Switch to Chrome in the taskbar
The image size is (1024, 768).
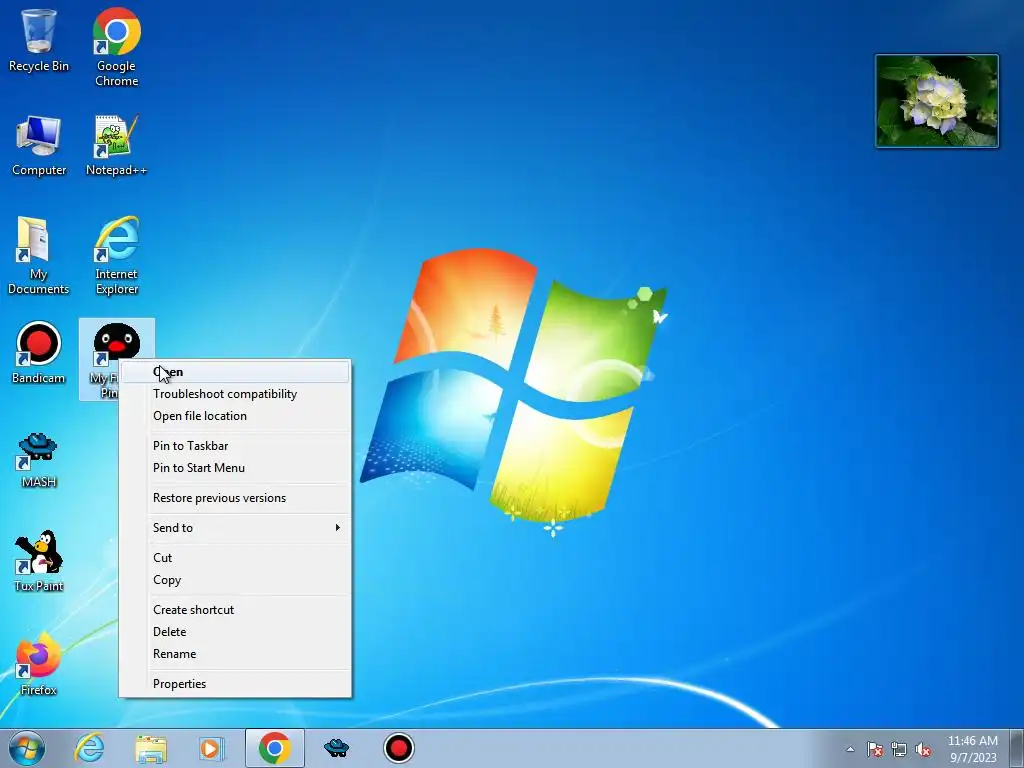pyautogui.click(x=275, y=748)
